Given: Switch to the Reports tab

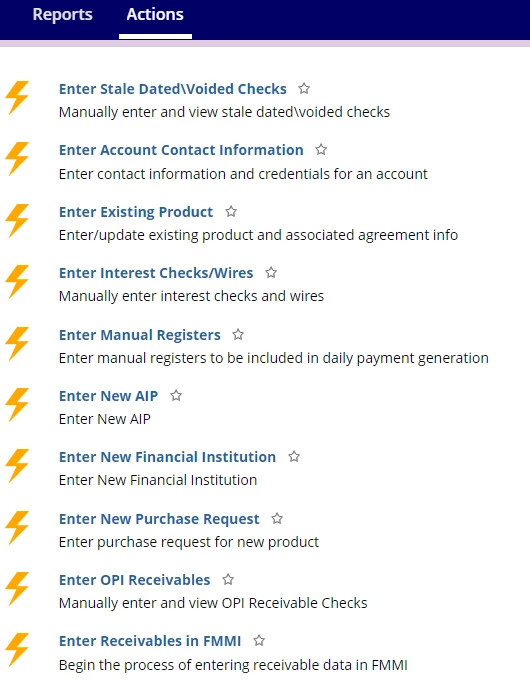Looking at the screenshot, I should tap(62, 15).
